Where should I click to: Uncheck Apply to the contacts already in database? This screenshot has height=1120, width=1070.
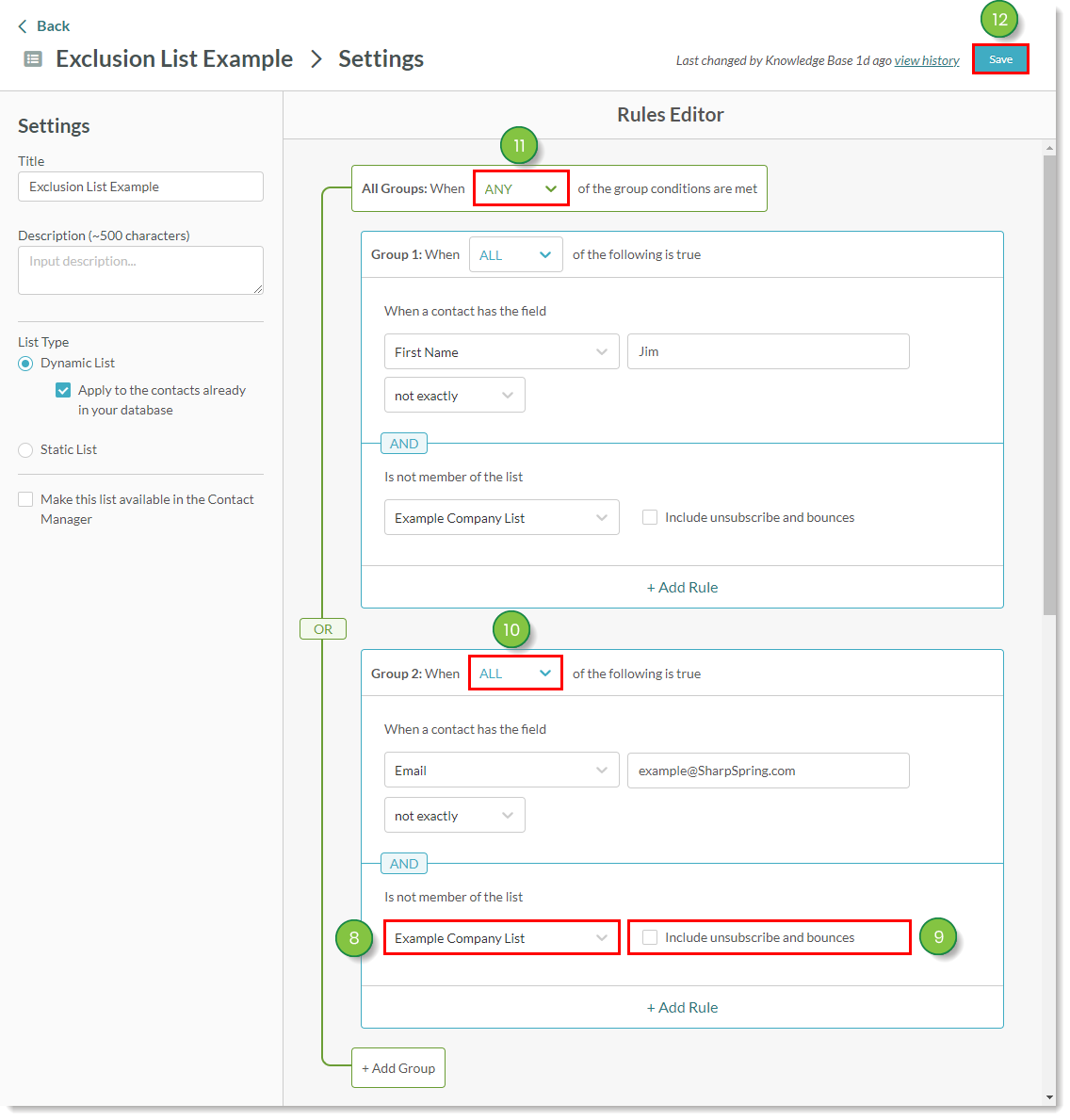[63, 390]
